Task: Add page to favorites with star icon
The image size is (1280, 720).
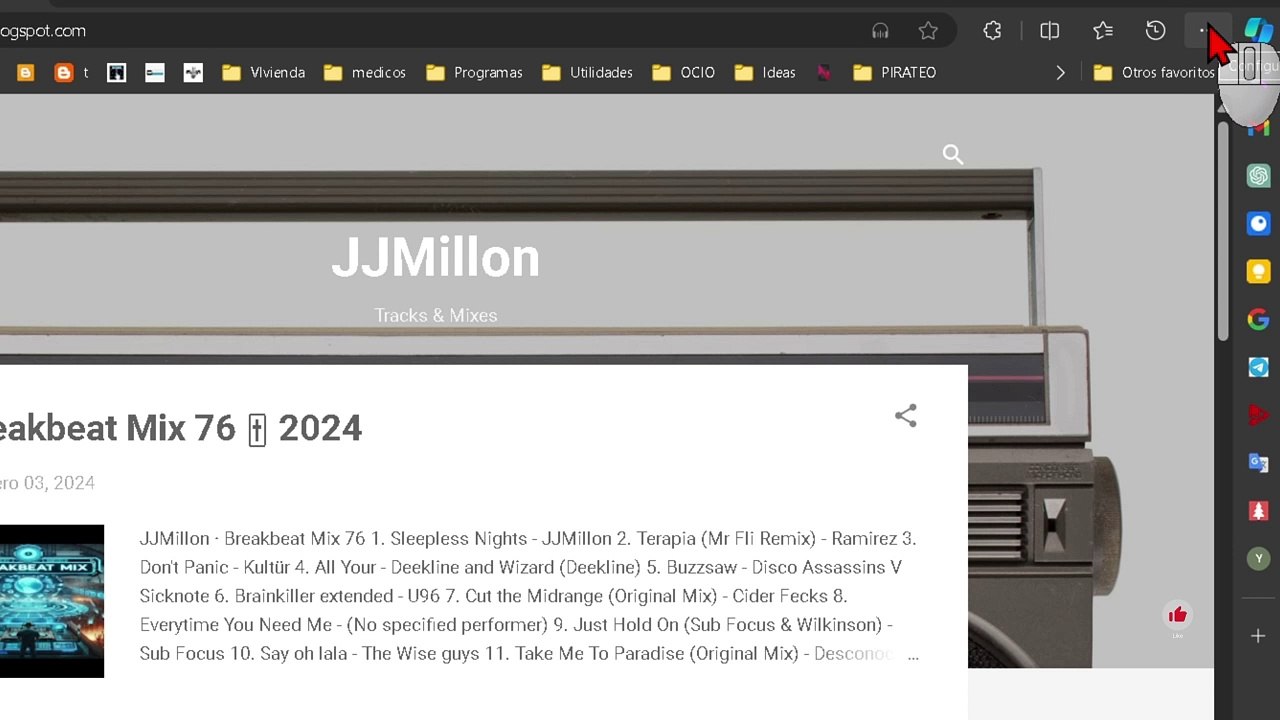Action: pos(928,31)
